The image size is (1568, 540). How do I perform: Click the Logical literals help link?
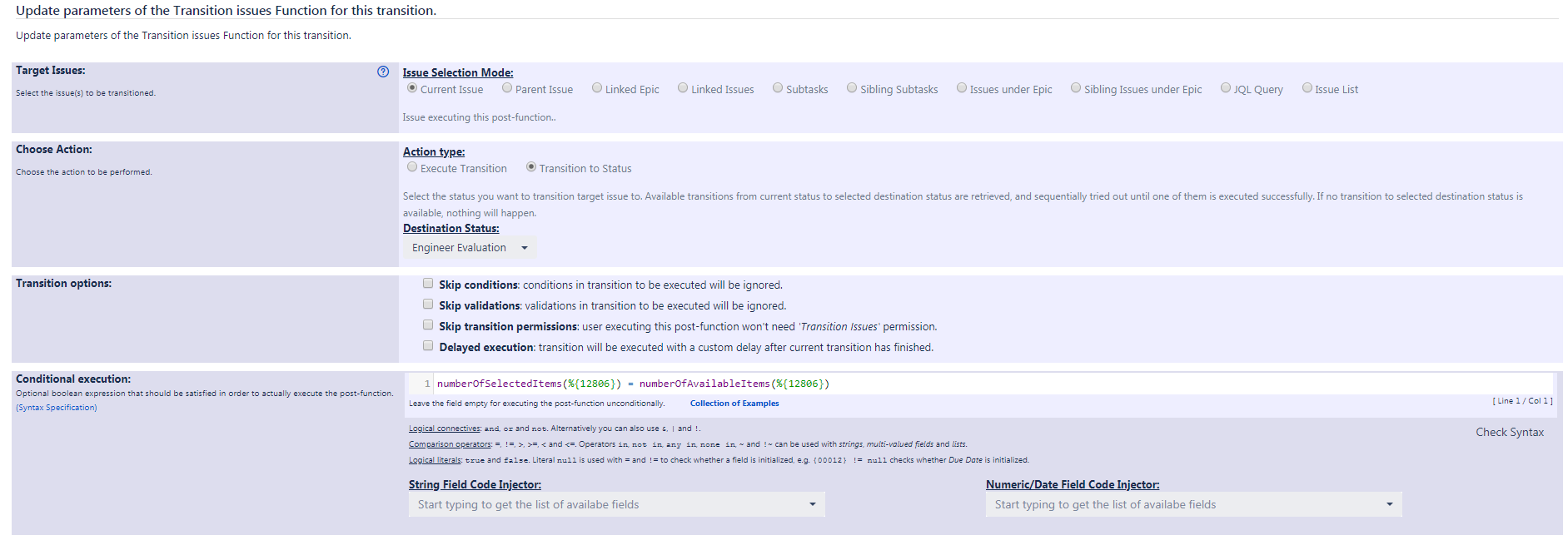click(435, 460)
